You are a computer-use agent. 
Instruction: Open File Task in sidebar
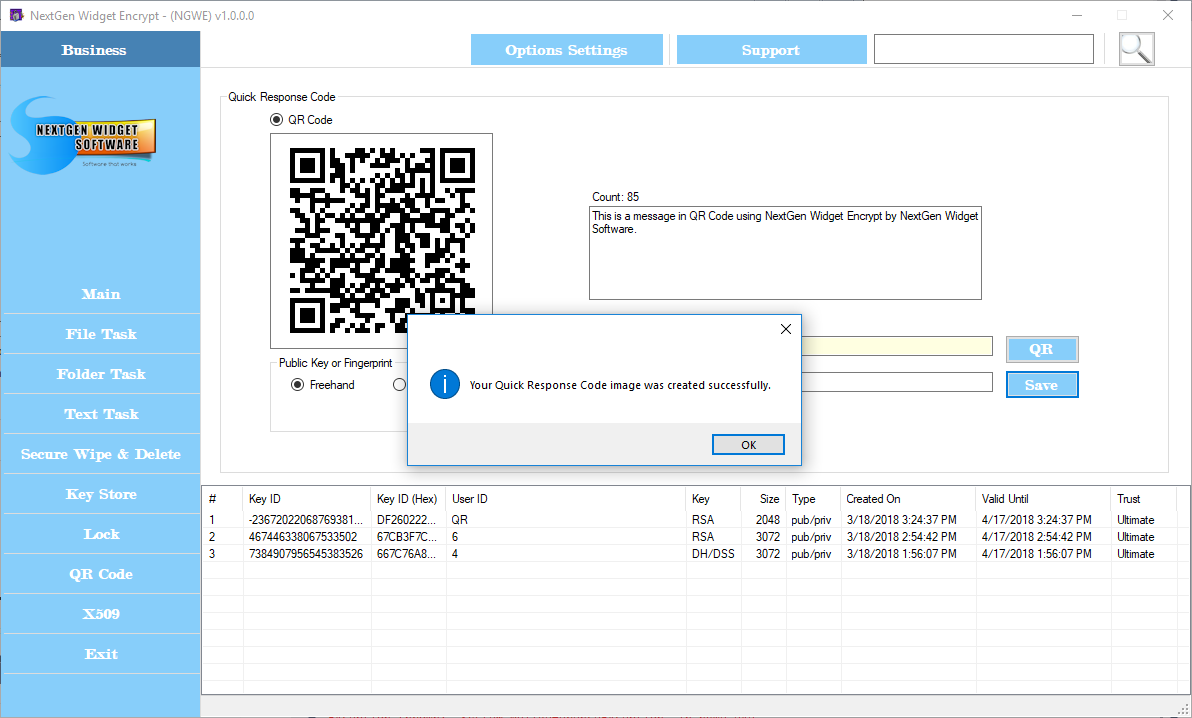coord(101,334)
